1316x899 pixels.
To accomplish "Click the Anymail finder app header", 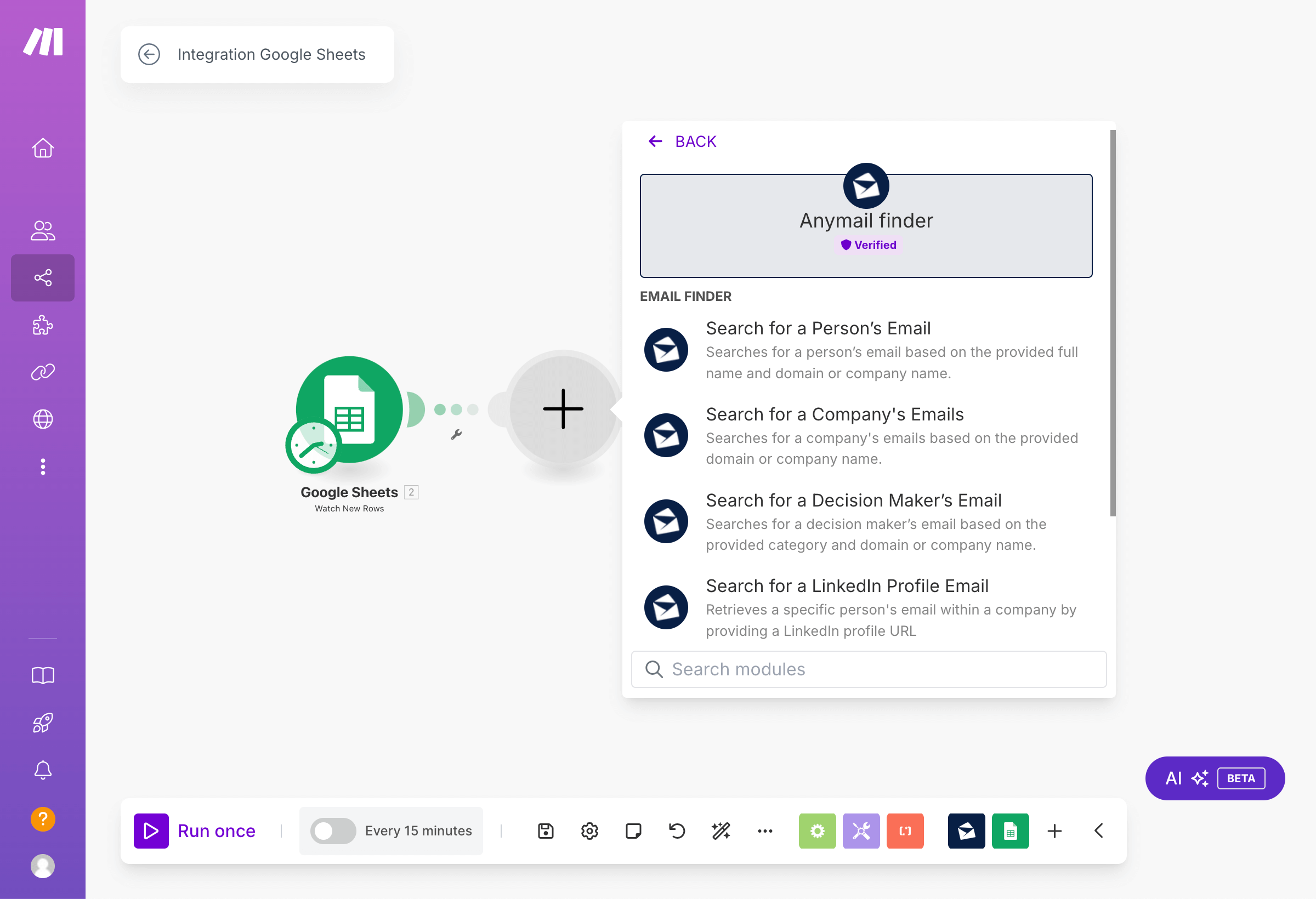I will coord(866,225).
